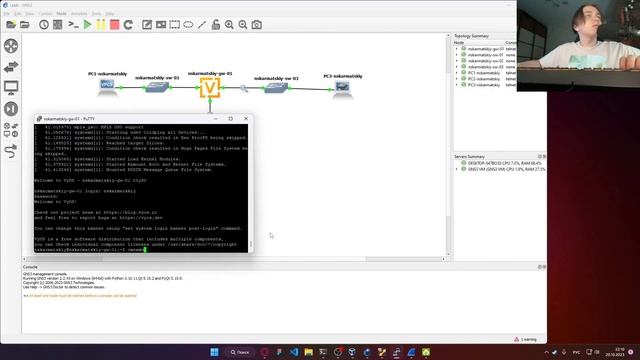
Task: Toggle show interface labels icon
Action: 58,25
